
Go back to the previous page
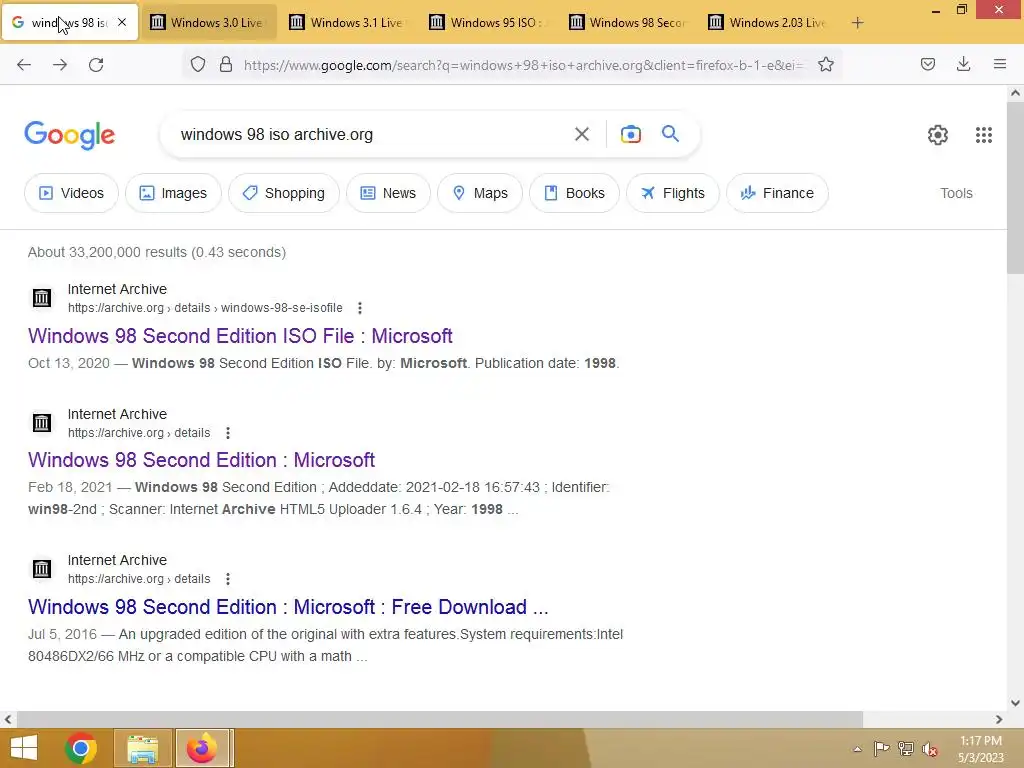(24, 65)
